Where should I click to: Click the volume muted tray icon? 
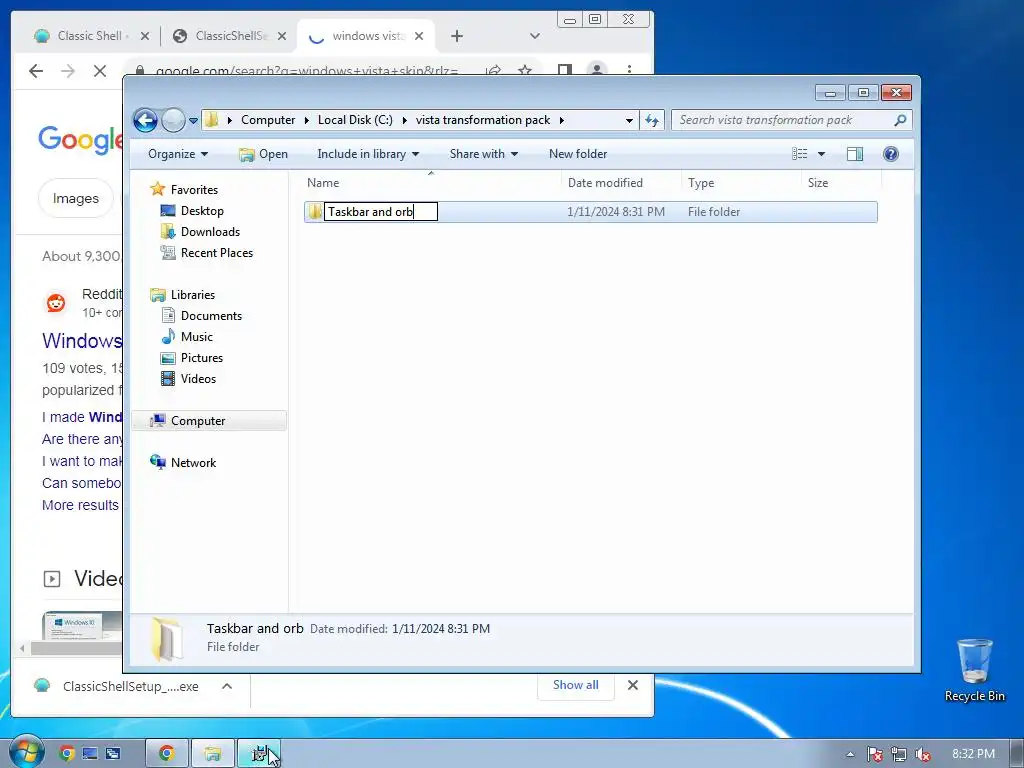pyautogui.click(x=923, y=754)
